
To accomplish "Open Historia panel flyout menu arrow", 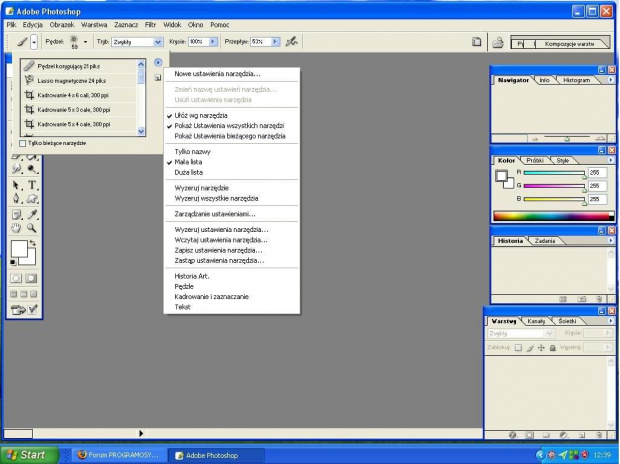I will tap(611, 241).
